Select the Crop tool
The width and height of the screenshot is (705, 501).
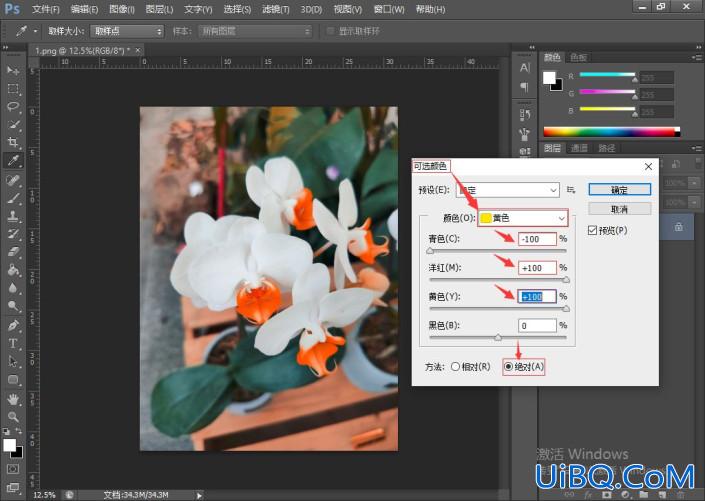pos(13,143)
